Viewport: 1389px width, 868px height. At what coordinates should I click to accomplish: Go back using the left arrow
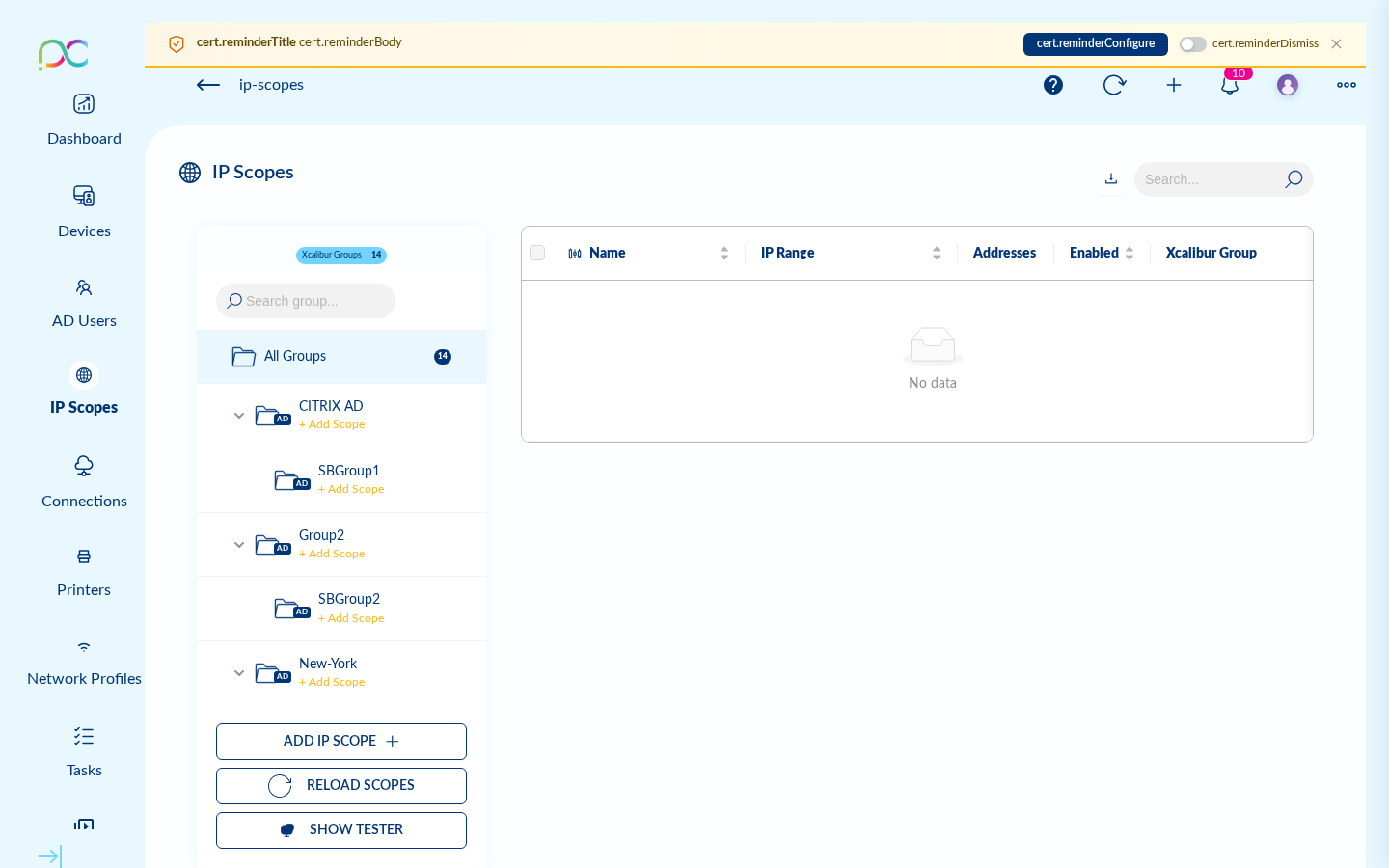(x=208, y=85)
